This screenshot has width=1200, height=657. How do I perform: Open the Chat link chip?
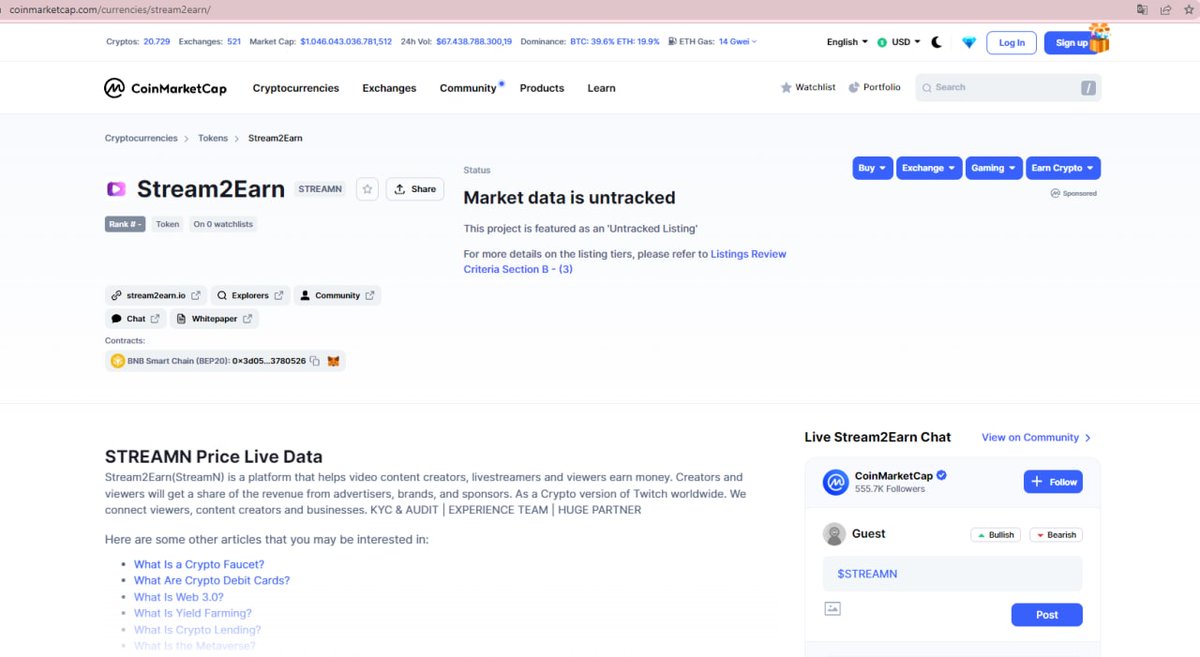(x=135, y=319)
